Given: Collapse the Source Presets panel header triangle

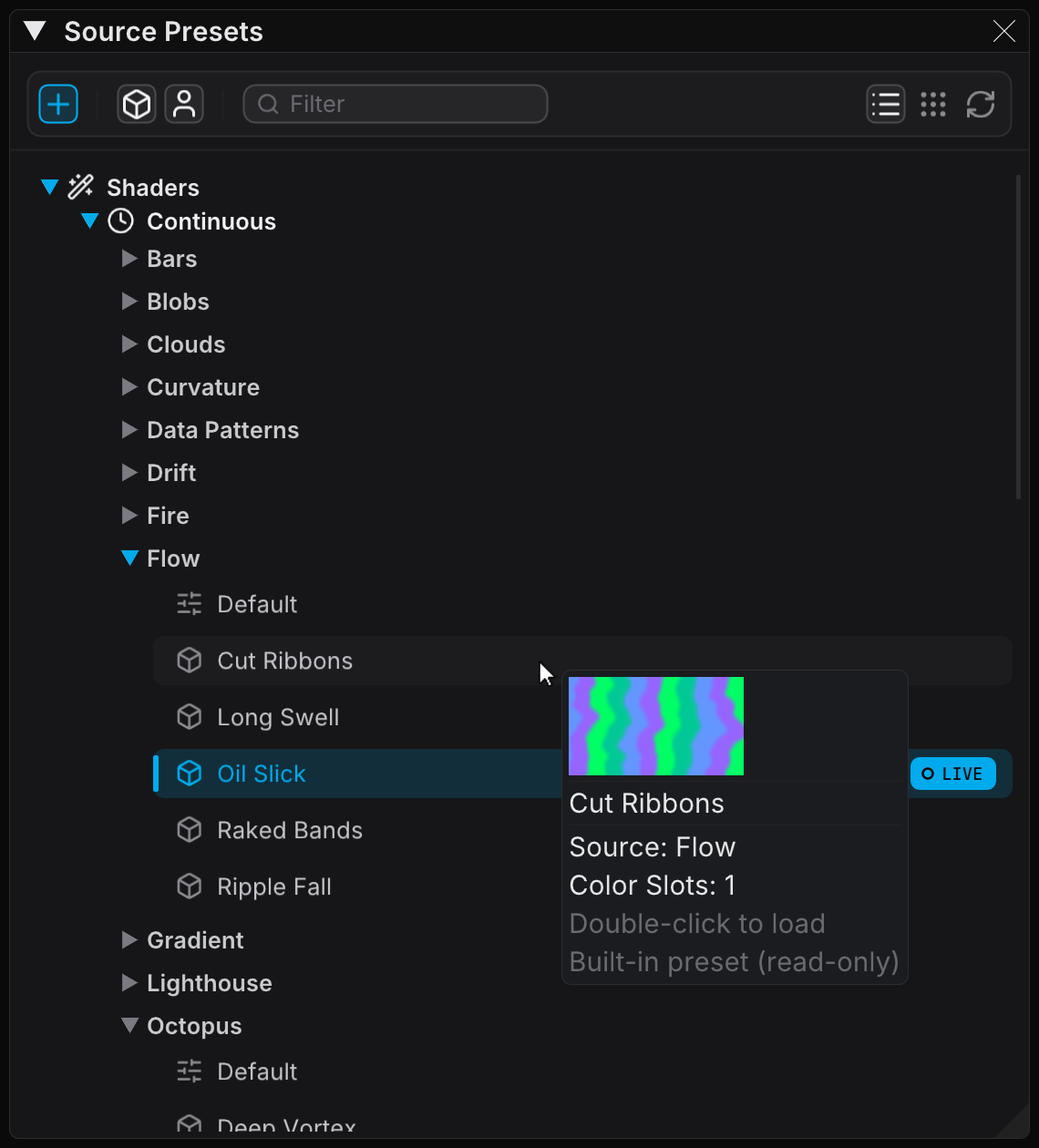Looking at the screenshot, I should (x=35, y=31).
